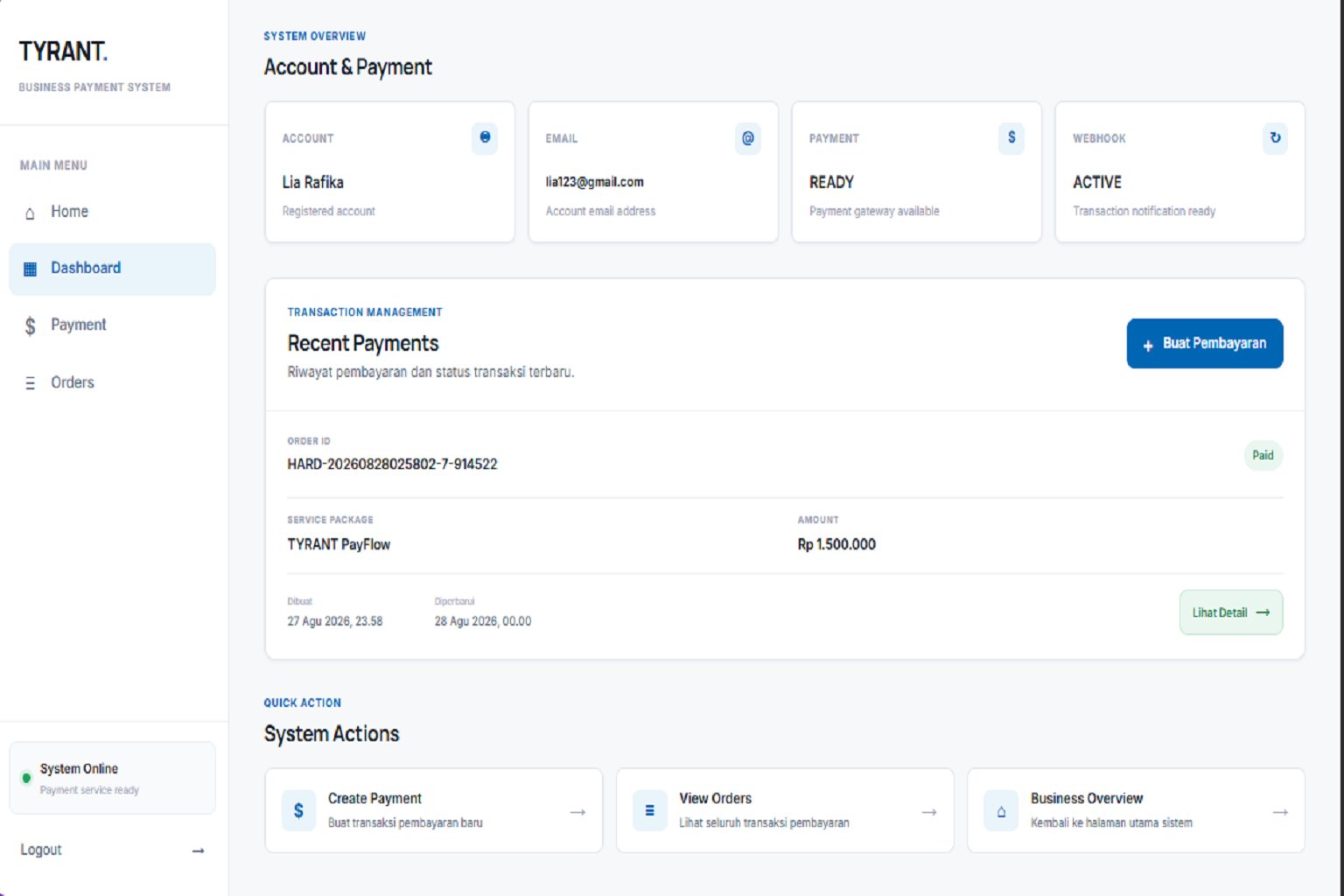Click the Paid status badge
Screen dimensions: 1344x896
click(1263, 455)
